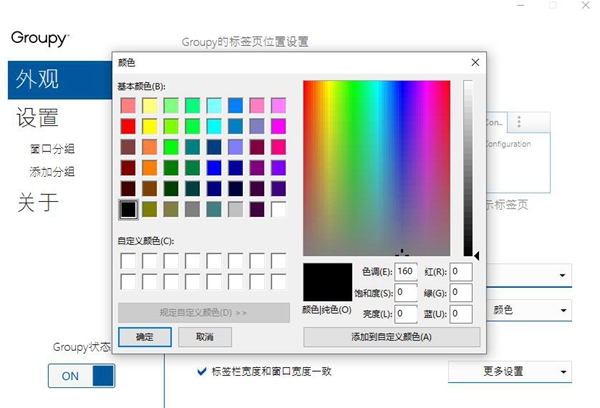Pick the periwinkle swatch in third row

point(236,147)
